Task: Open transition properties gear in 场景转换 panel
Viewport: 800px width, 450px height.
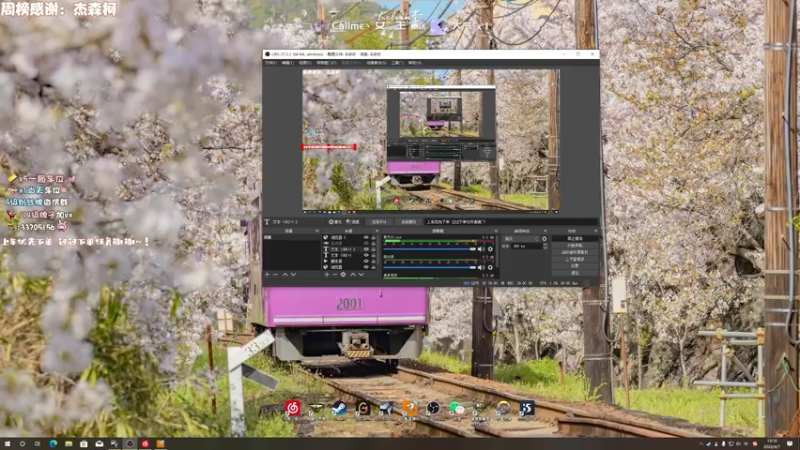Action: pyautogui.click(x=544, y=238)
